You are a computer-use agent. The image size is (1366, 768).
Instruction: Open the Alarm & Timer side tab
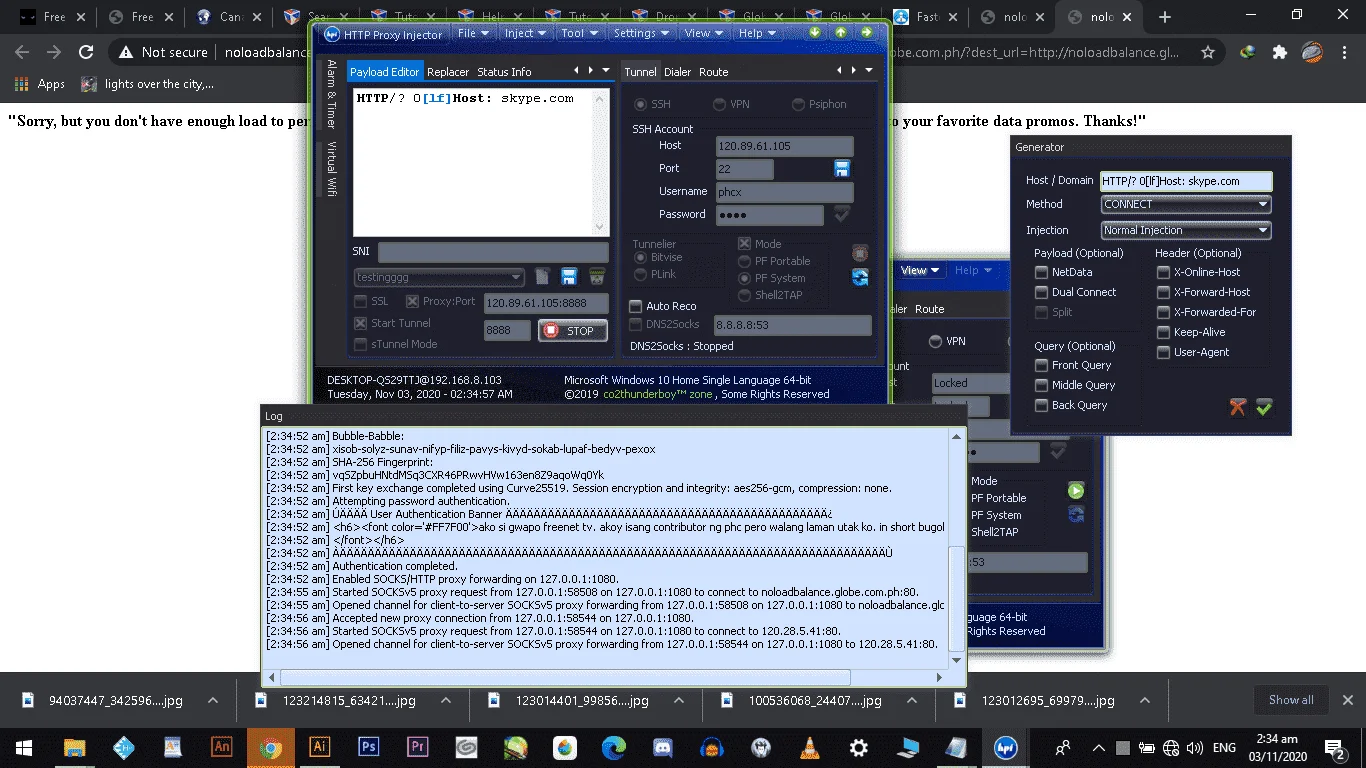pyautogui.click(x=332, y=94)
